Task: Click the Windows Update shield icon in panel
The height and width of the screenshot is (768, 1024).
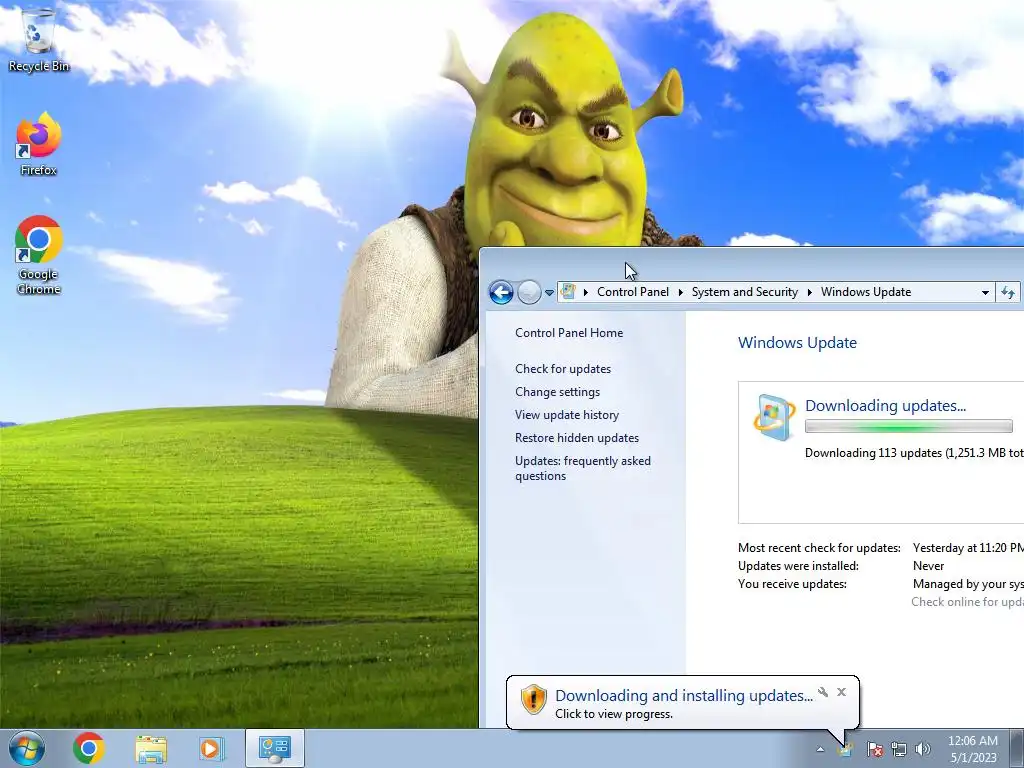Action: [774, 417]
